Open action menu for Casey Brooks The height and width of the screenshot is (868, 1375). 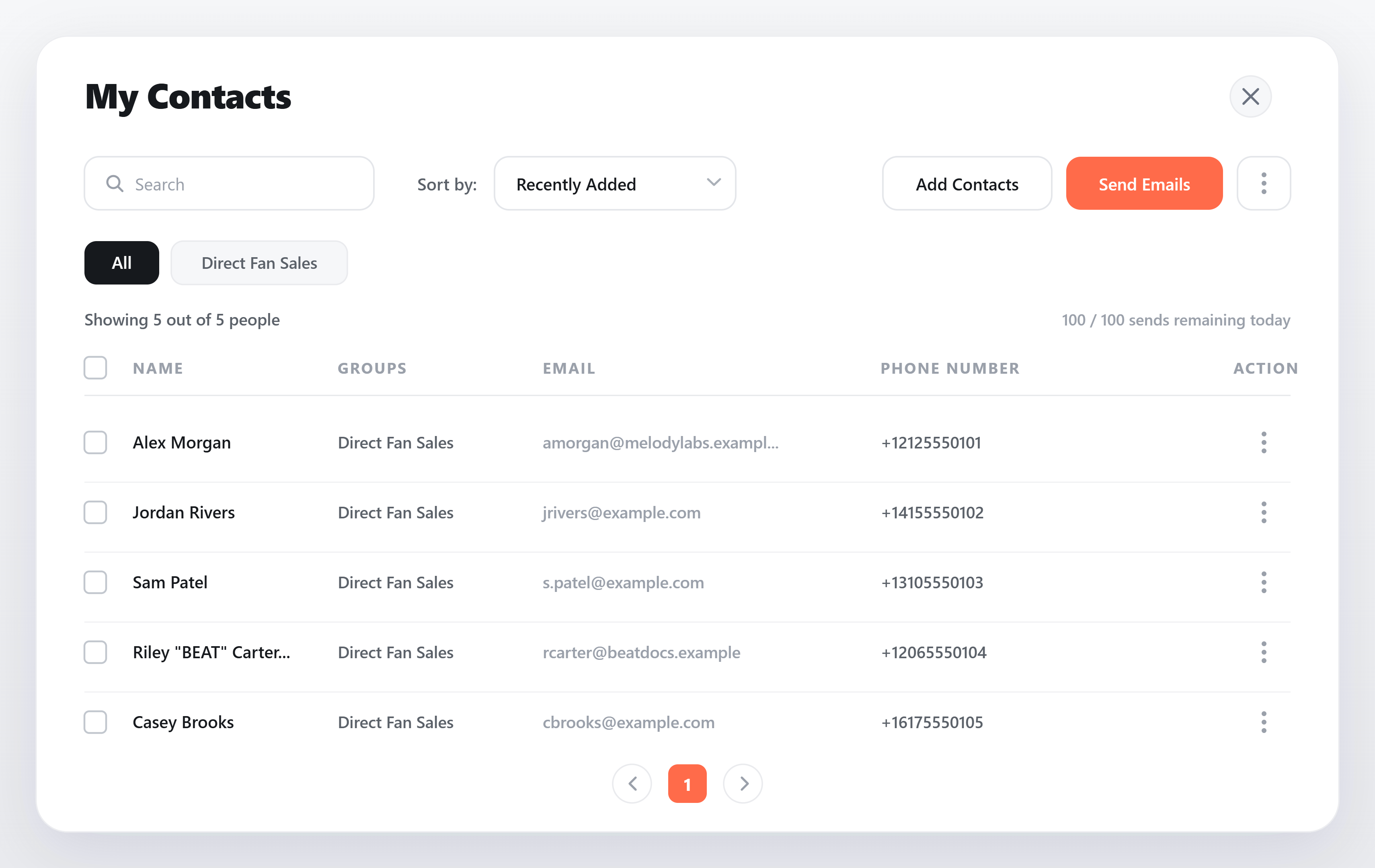1263,722
